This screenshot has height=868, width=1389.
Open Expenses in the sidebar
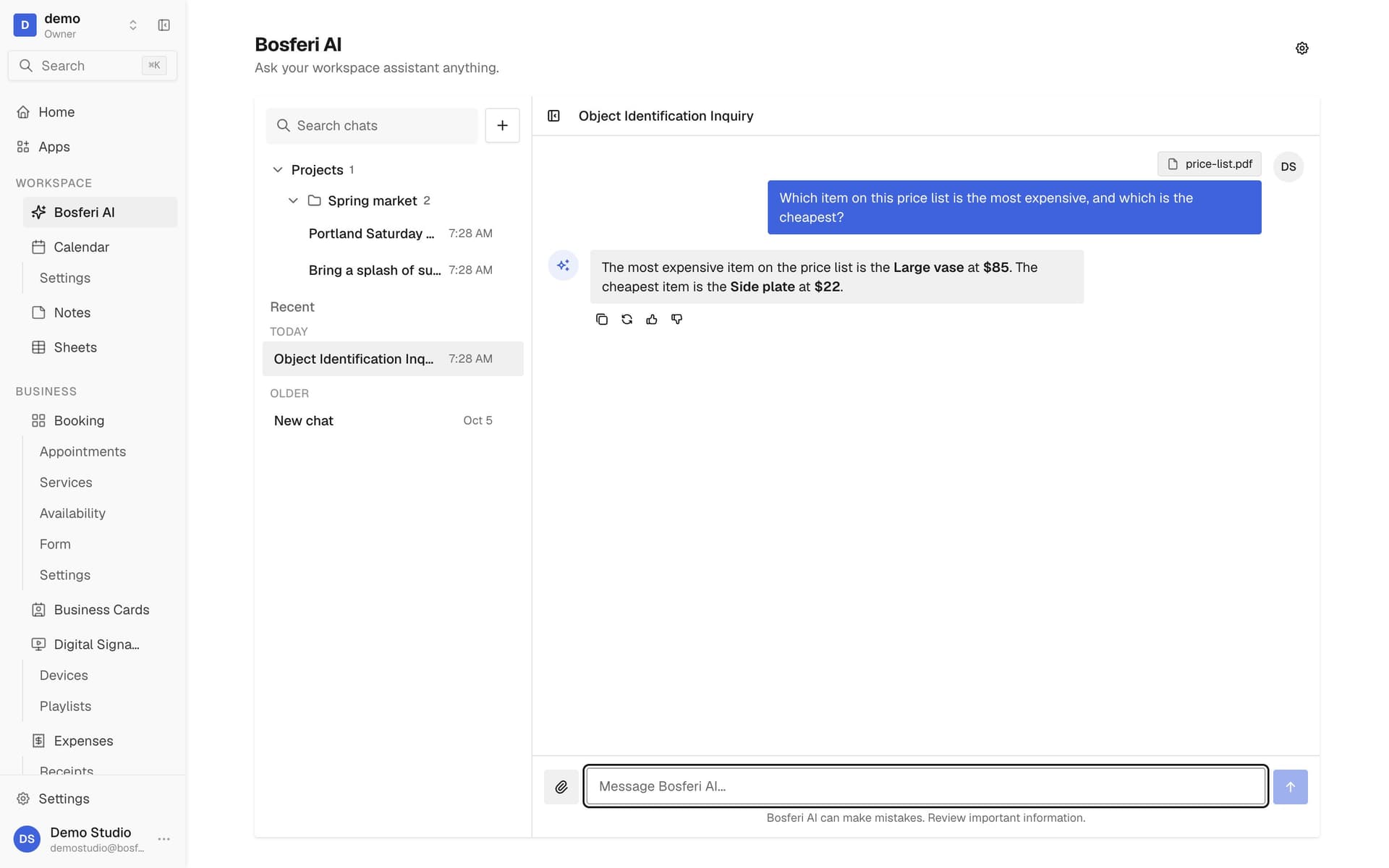[100, 741]
